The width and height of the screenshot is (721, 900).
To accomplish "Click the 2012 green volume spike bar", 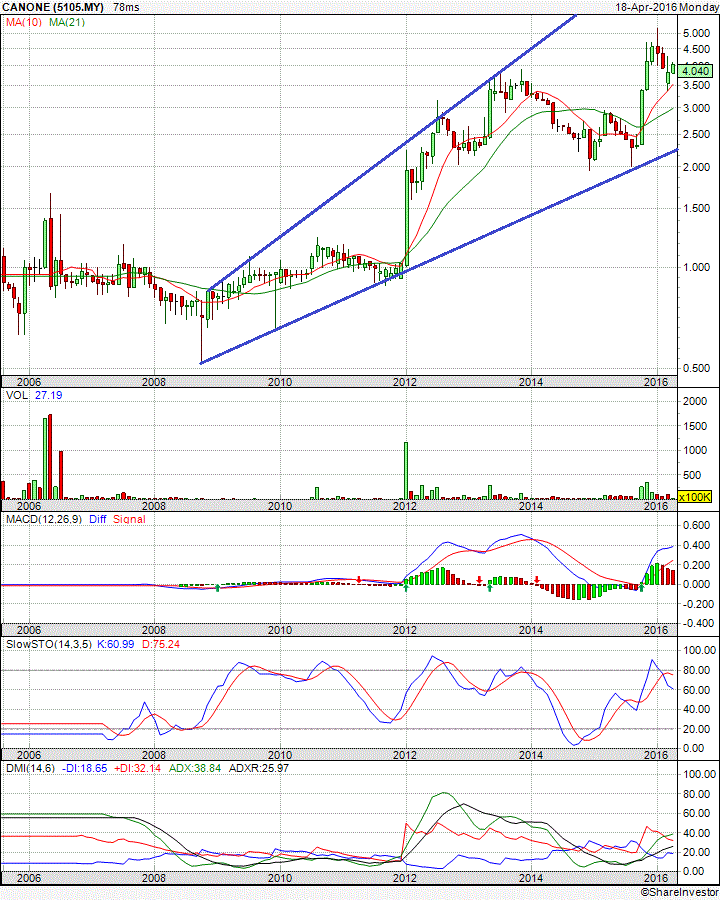I will [x=406, y=471].
